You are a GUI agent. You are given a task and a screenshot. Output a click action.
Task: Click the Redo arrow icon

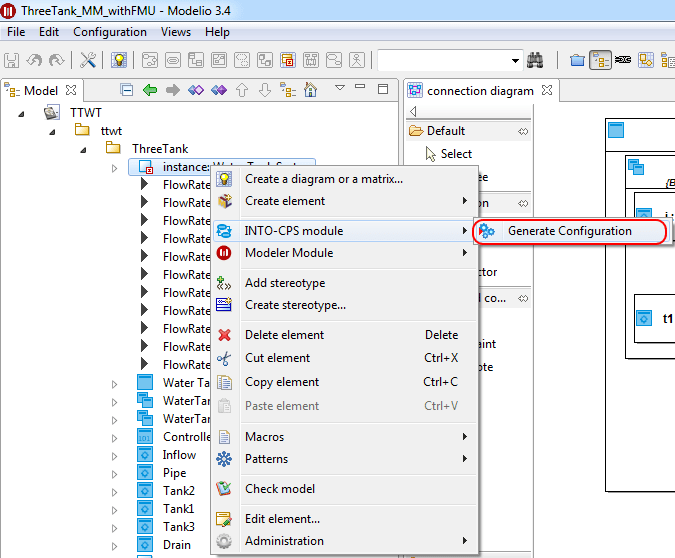(x=56, y=60)
